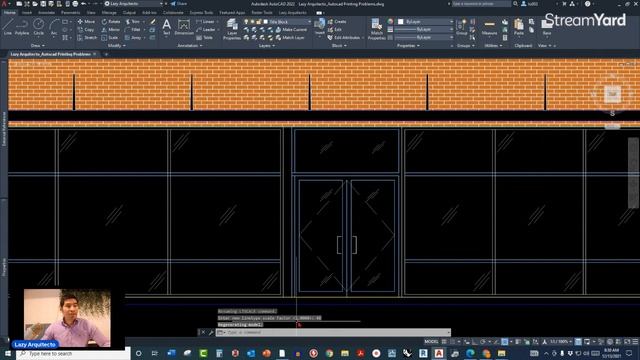The image size is (640, 360).
Task: Click the Save icon in quick access toolbar
Action: pyautogui.click(x=43, y=4)
